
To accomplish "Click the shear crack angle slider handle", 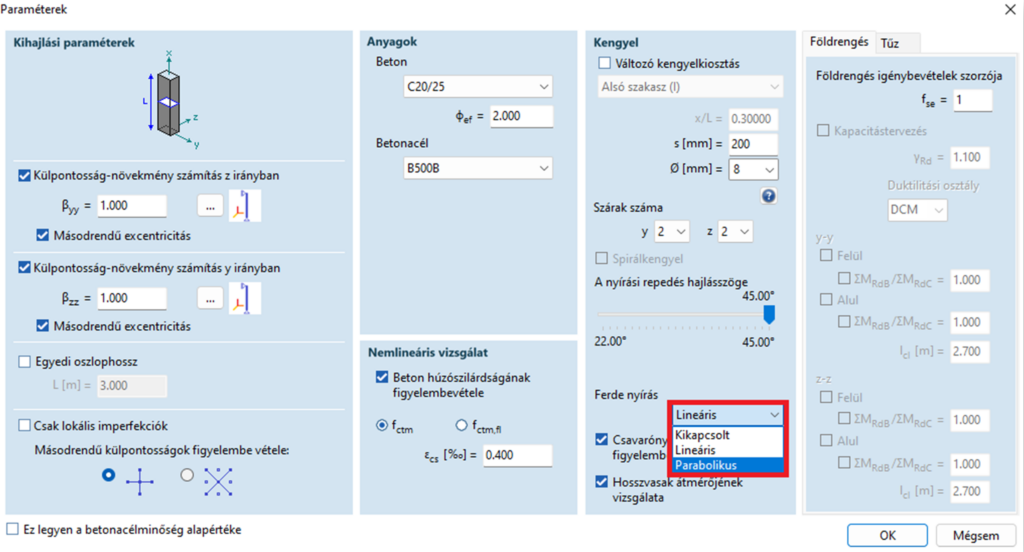I will coord(769,314).
